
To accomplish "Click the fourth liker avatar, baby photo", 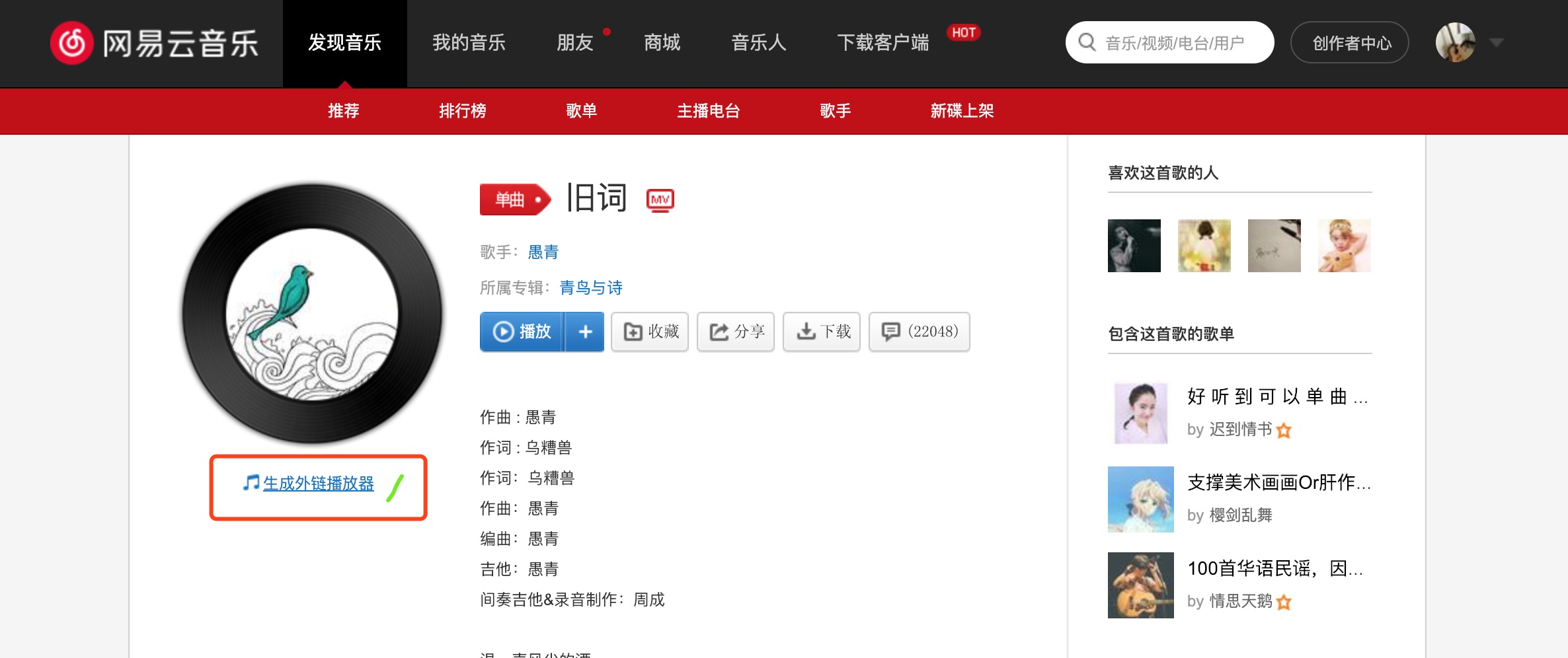I will [1345, 246].
